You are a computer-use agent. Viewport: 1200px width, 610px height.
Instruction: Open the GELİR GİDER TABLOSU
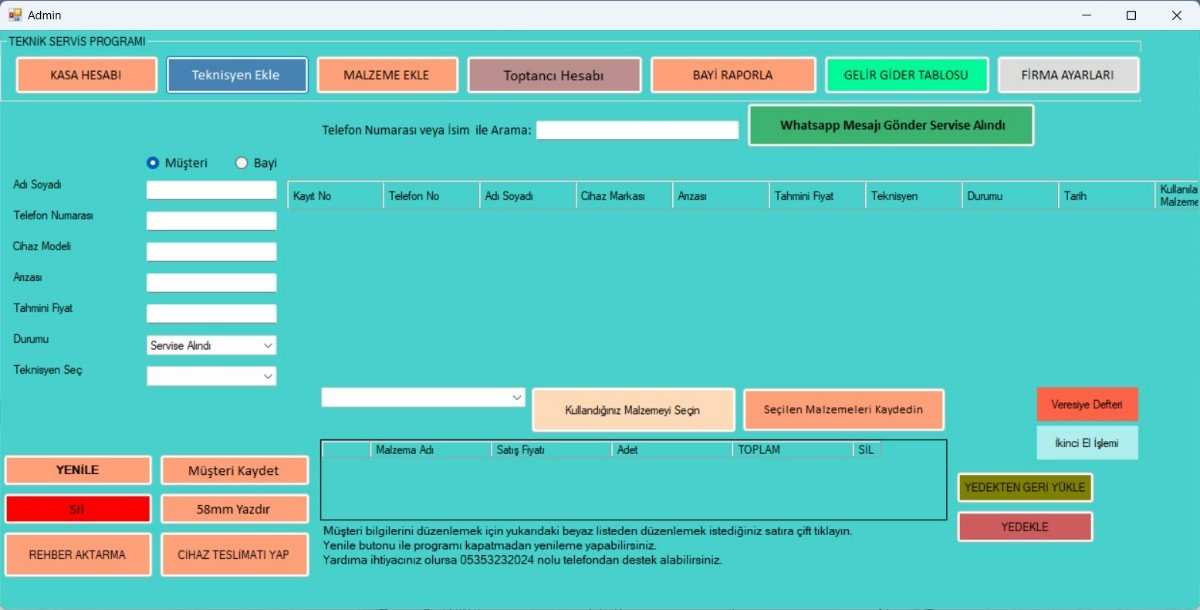click(906, 74)
